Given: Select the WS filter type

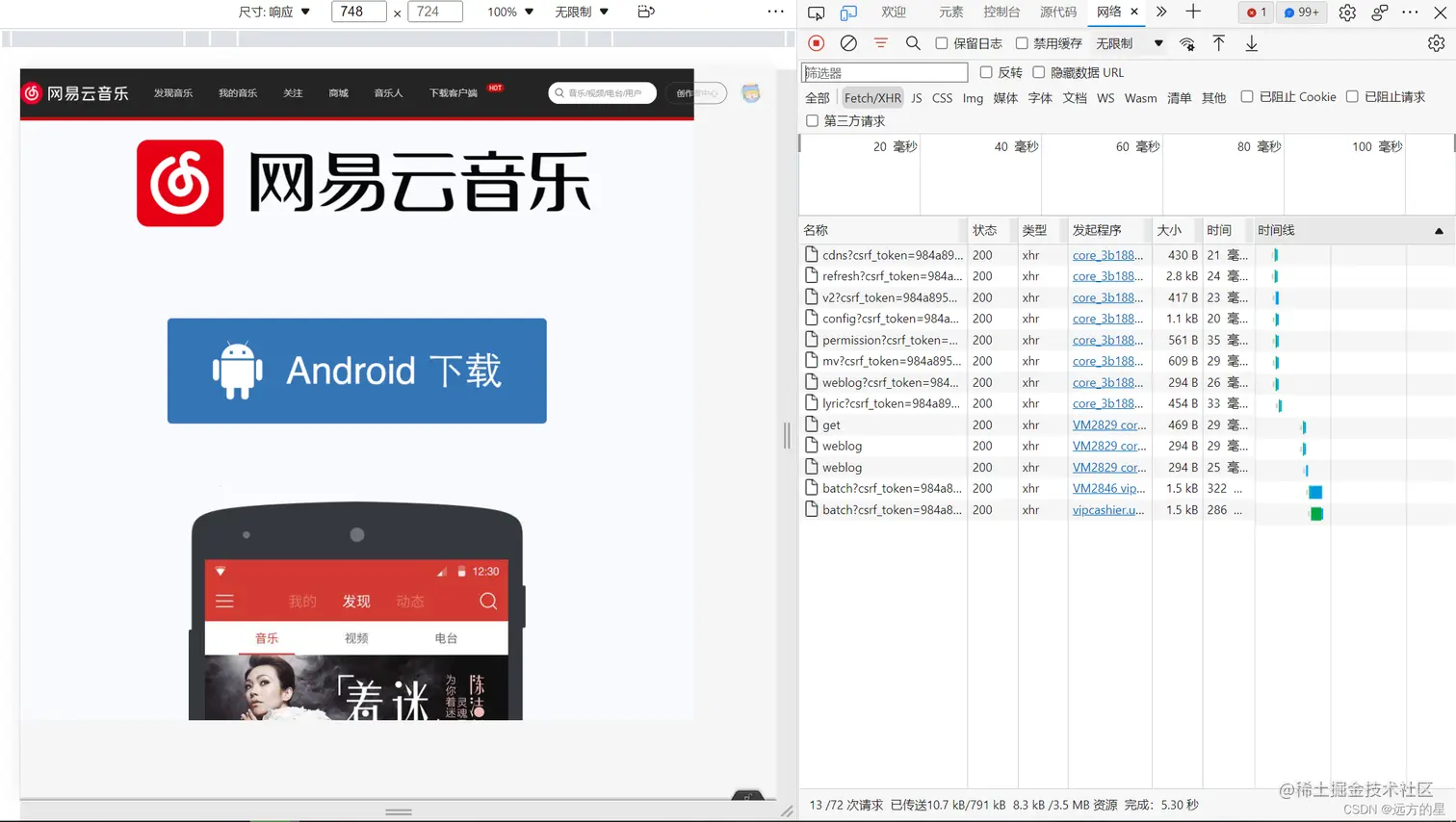Looking at the screenshot, I should (x=1105, y=98).
